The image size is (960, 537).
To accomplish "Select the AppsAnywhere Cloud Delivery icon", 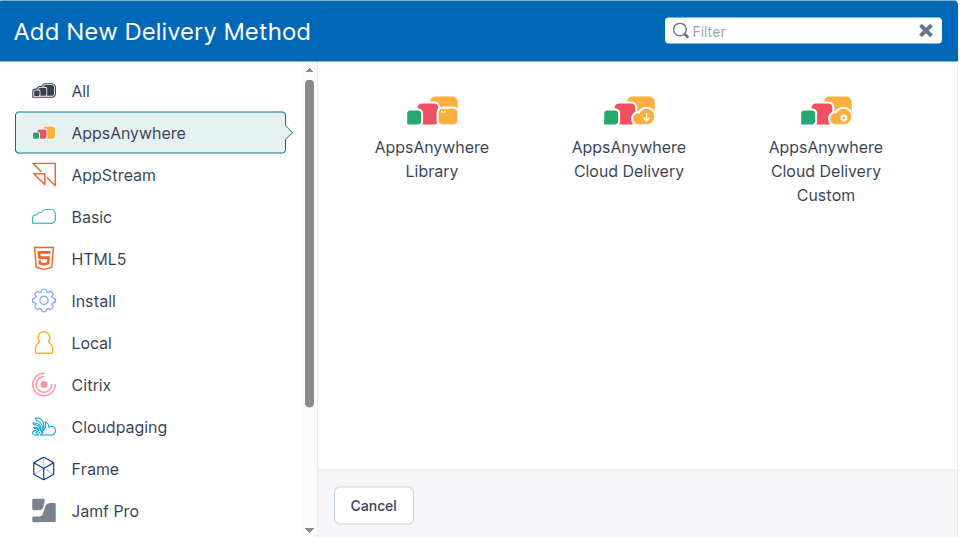I will pos(629,111).
